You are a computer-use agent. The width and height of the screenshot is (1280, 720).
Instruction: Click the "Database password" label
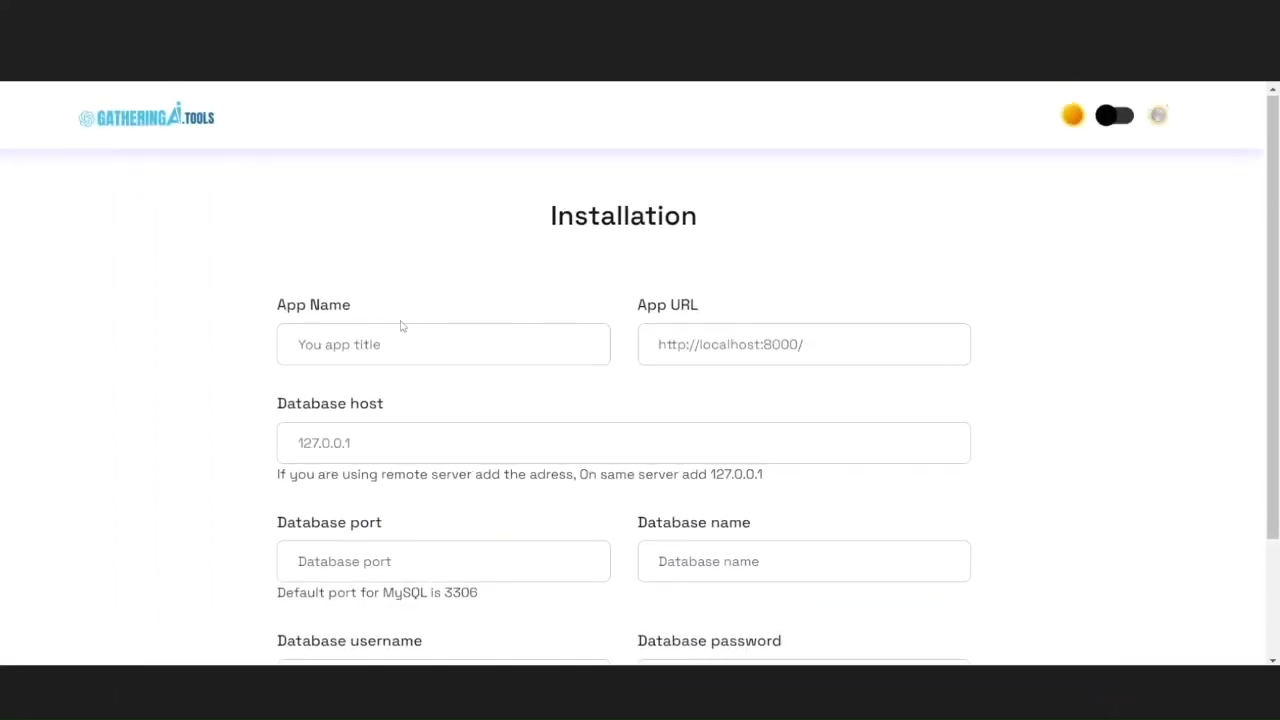[709, 641]
